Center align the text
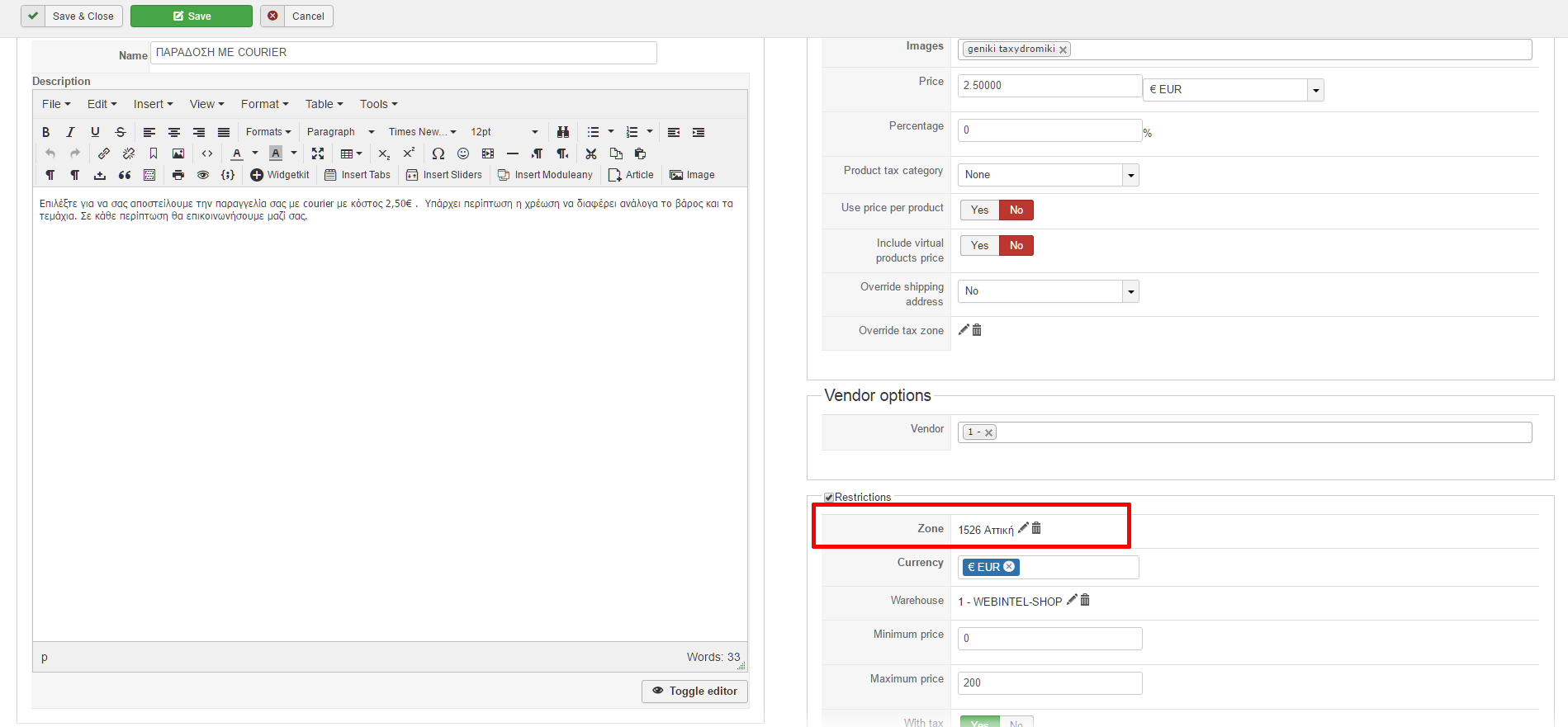The image size is (1568, 727). [x=174, y=132]
